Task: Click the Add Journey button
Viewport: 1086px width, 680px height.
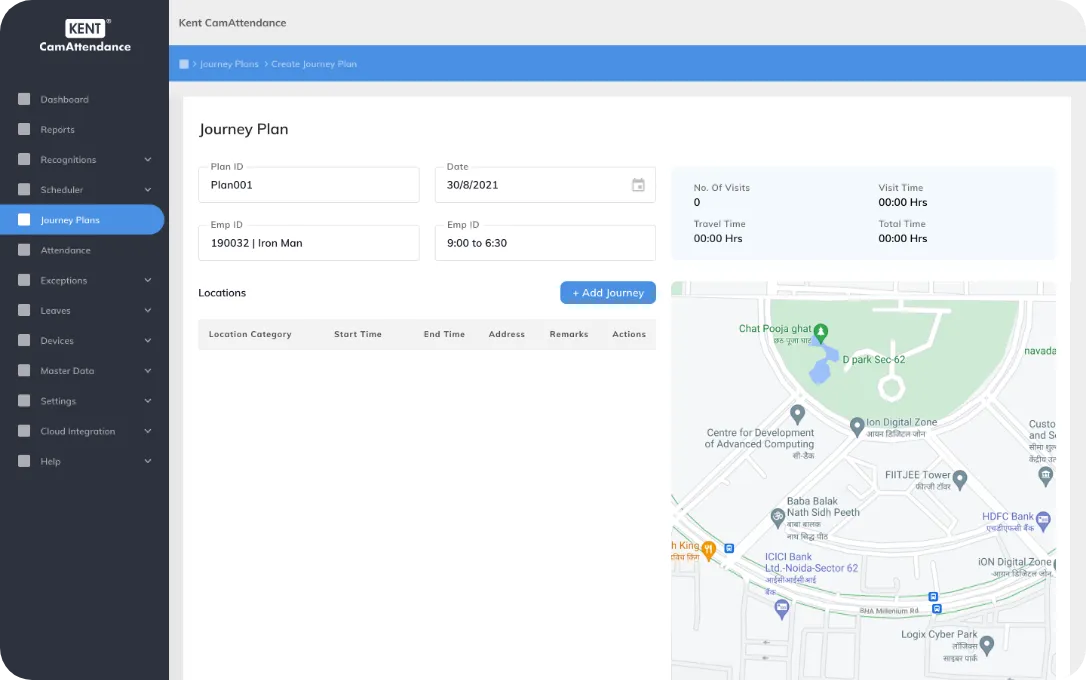Action: pos(608,293)
